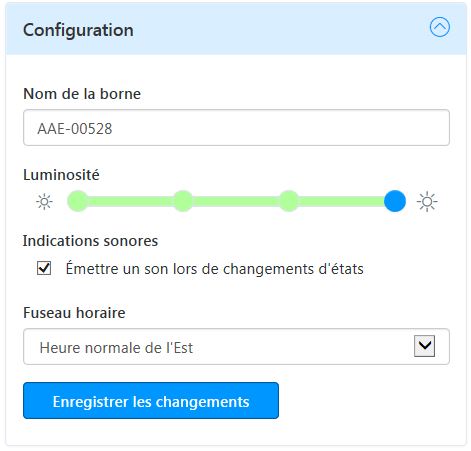Set brightness to the second slider stop

(183, 201)
